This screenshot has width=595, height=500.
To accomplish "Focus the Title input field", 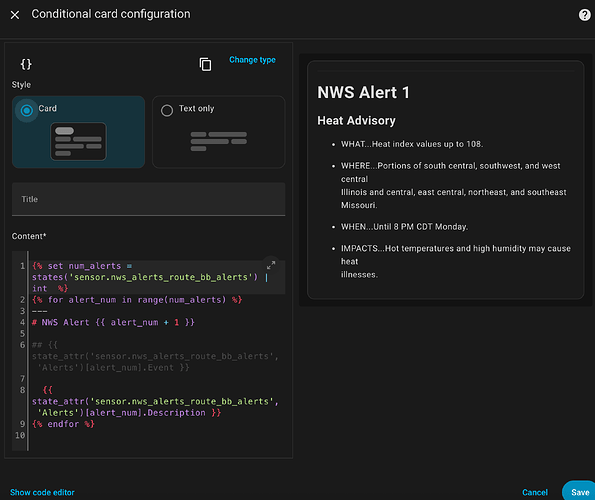I will 148,199.
